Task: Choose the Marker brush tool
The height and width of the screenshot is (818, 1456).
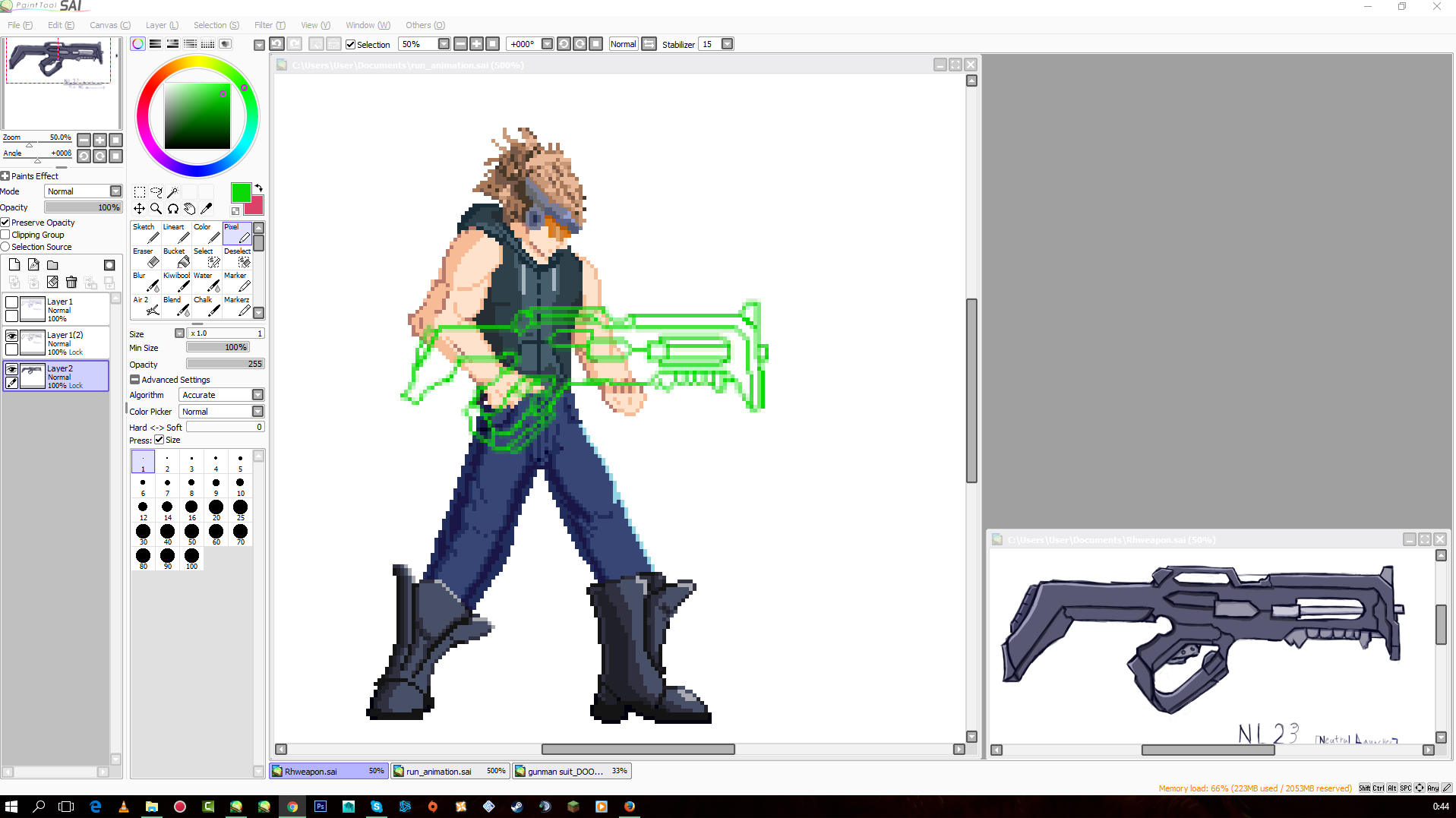Action: coord(237,282)
